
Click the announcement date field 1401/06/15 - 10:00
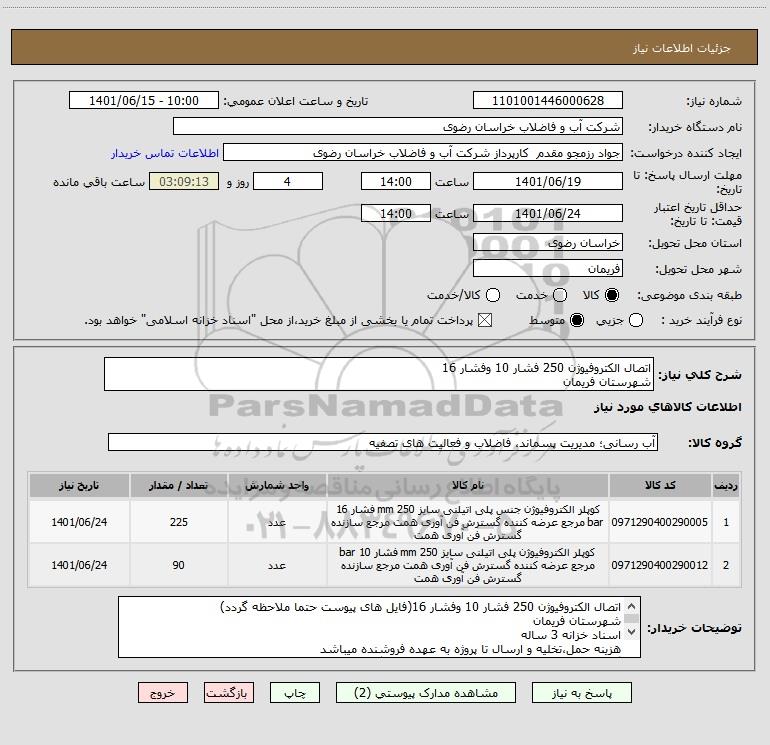tap(144, 101)
